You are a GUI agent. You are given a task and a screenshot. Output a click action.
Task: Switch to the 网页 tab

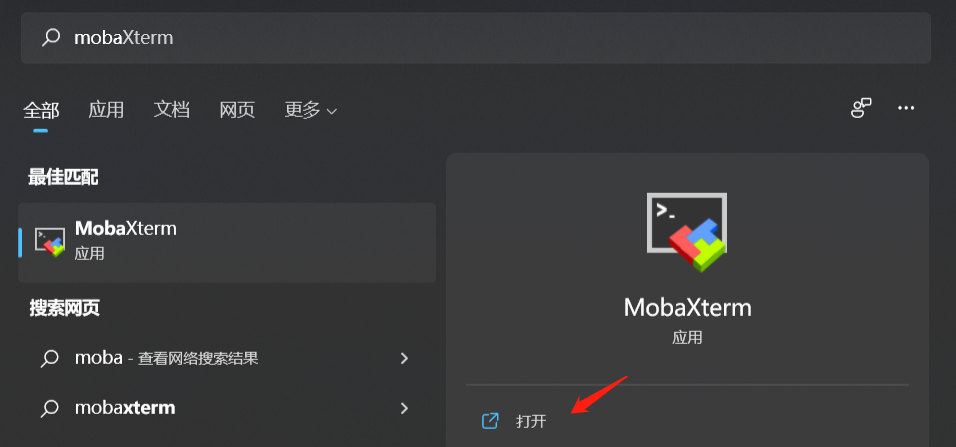(237, 110)
